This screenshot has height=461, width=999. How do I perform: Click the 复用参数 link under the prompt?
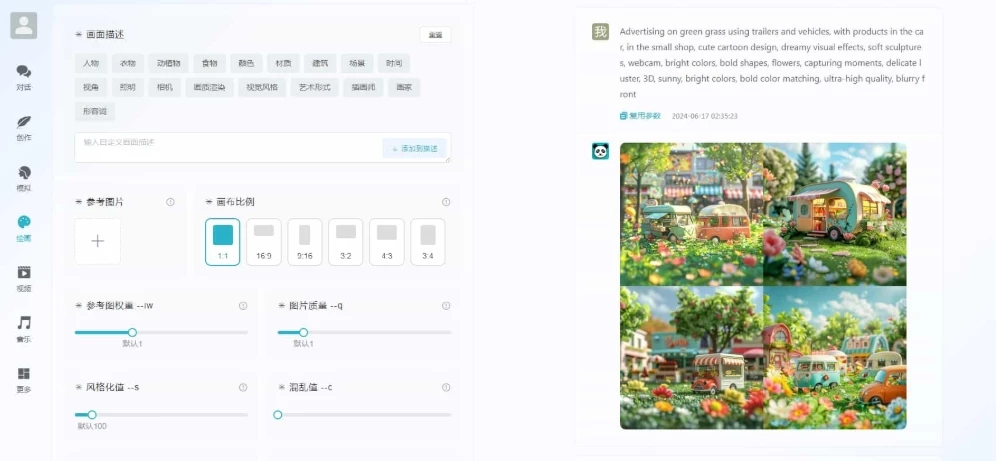(641, 116)
